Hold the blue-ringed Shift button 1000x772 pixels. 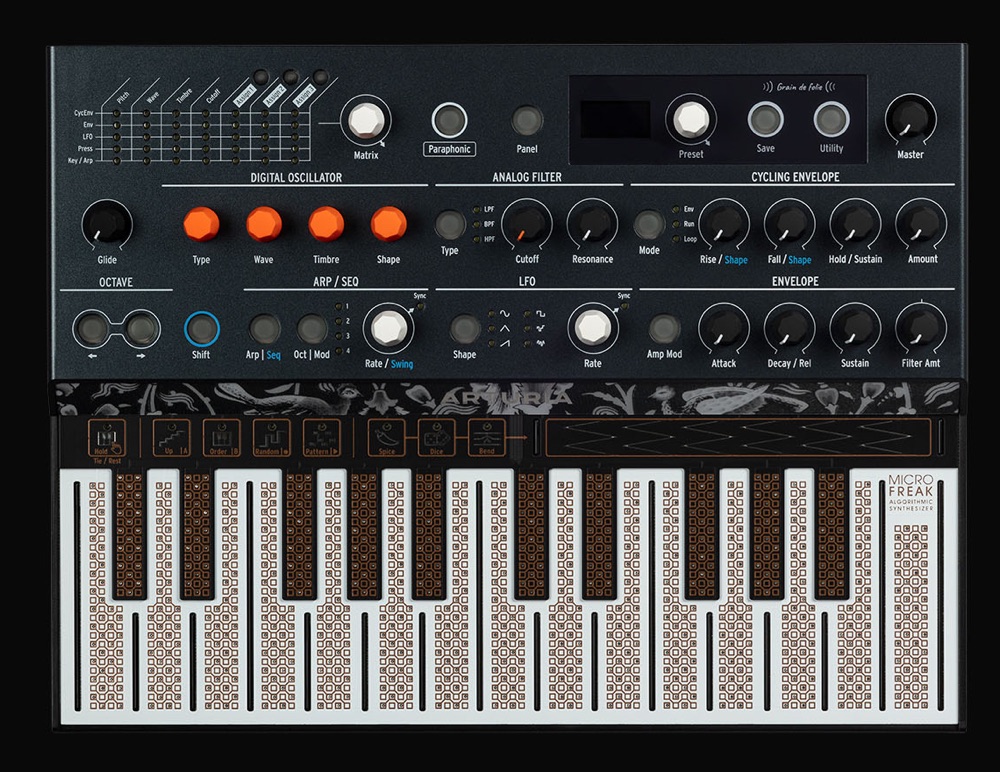(202, 329)
